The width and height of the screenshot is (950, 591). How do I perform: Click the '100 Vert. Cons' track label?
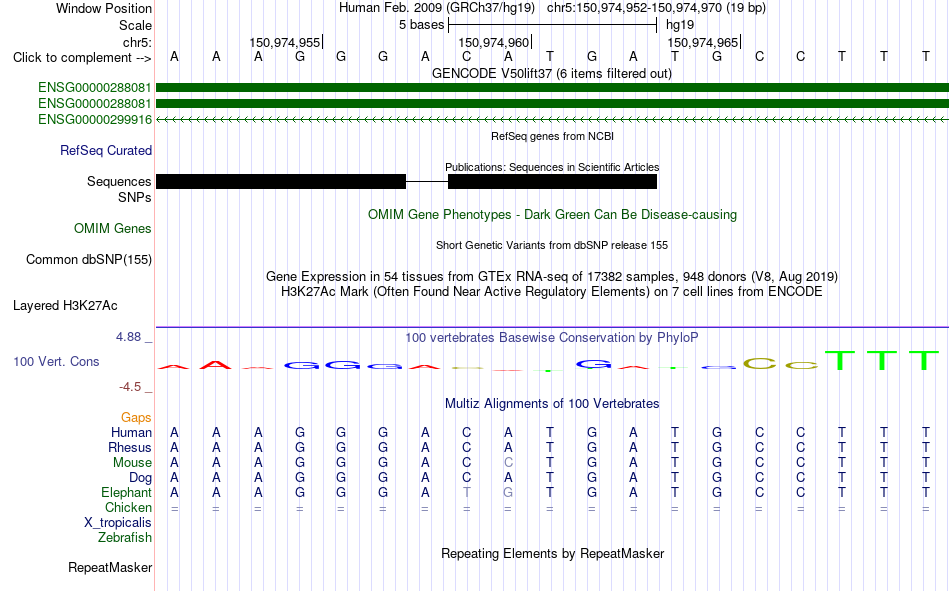pyautogui.click(x=56, y=361)
